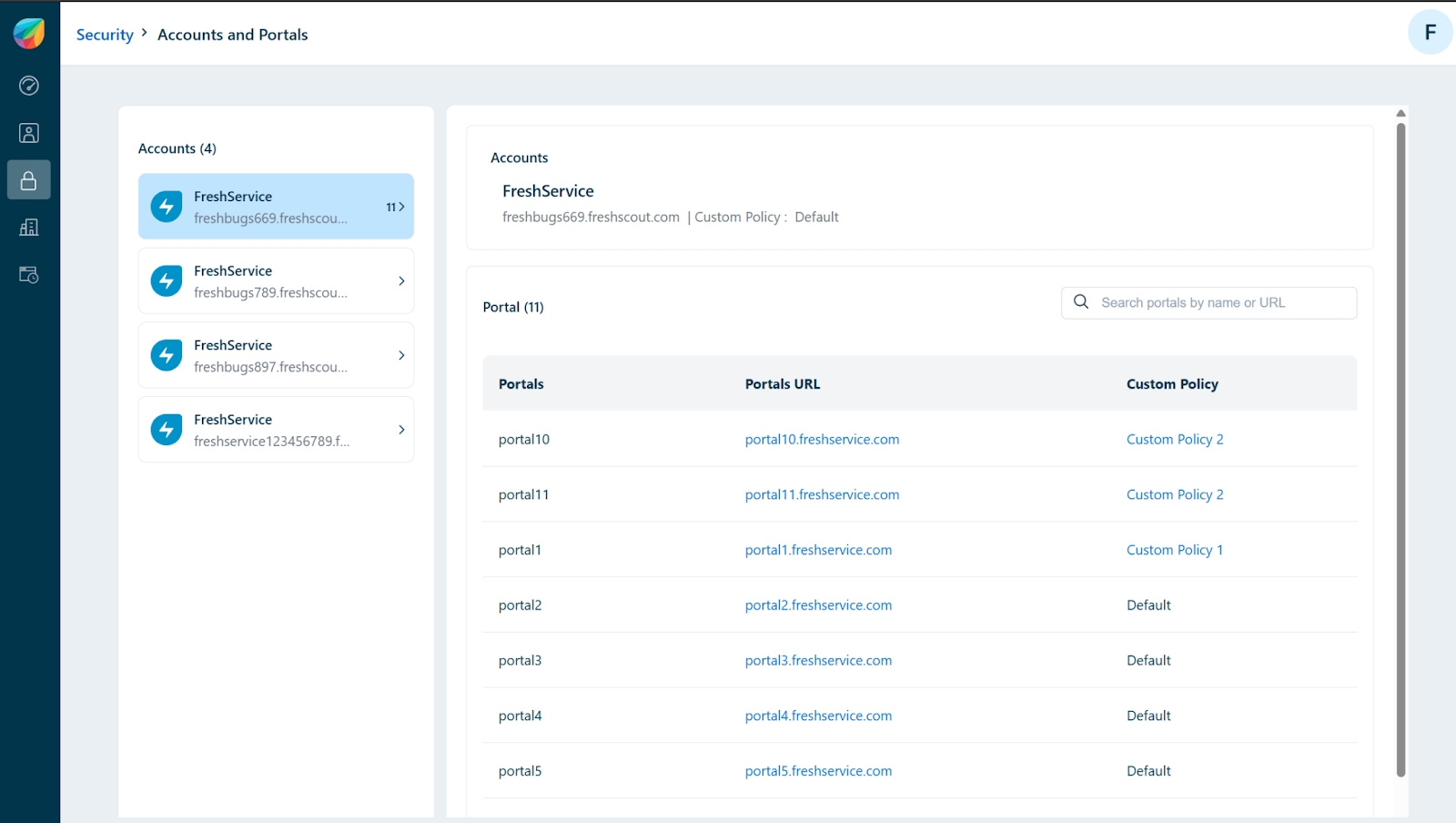The width and height of the screenshot is (1456, 823).
Task: Select the freshservice123456789.f... account name
Action: click(x=271, y=442)
